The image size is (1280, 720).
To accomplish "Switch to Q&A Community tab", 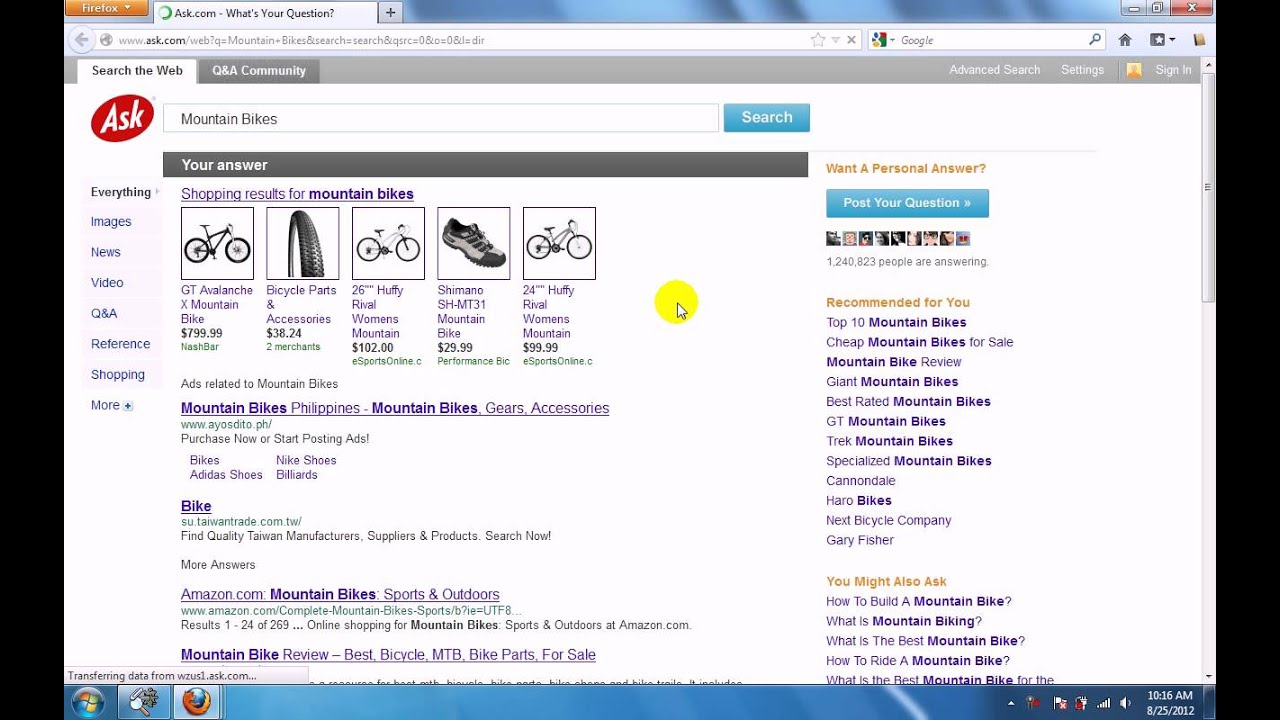I will coord(259,71).
